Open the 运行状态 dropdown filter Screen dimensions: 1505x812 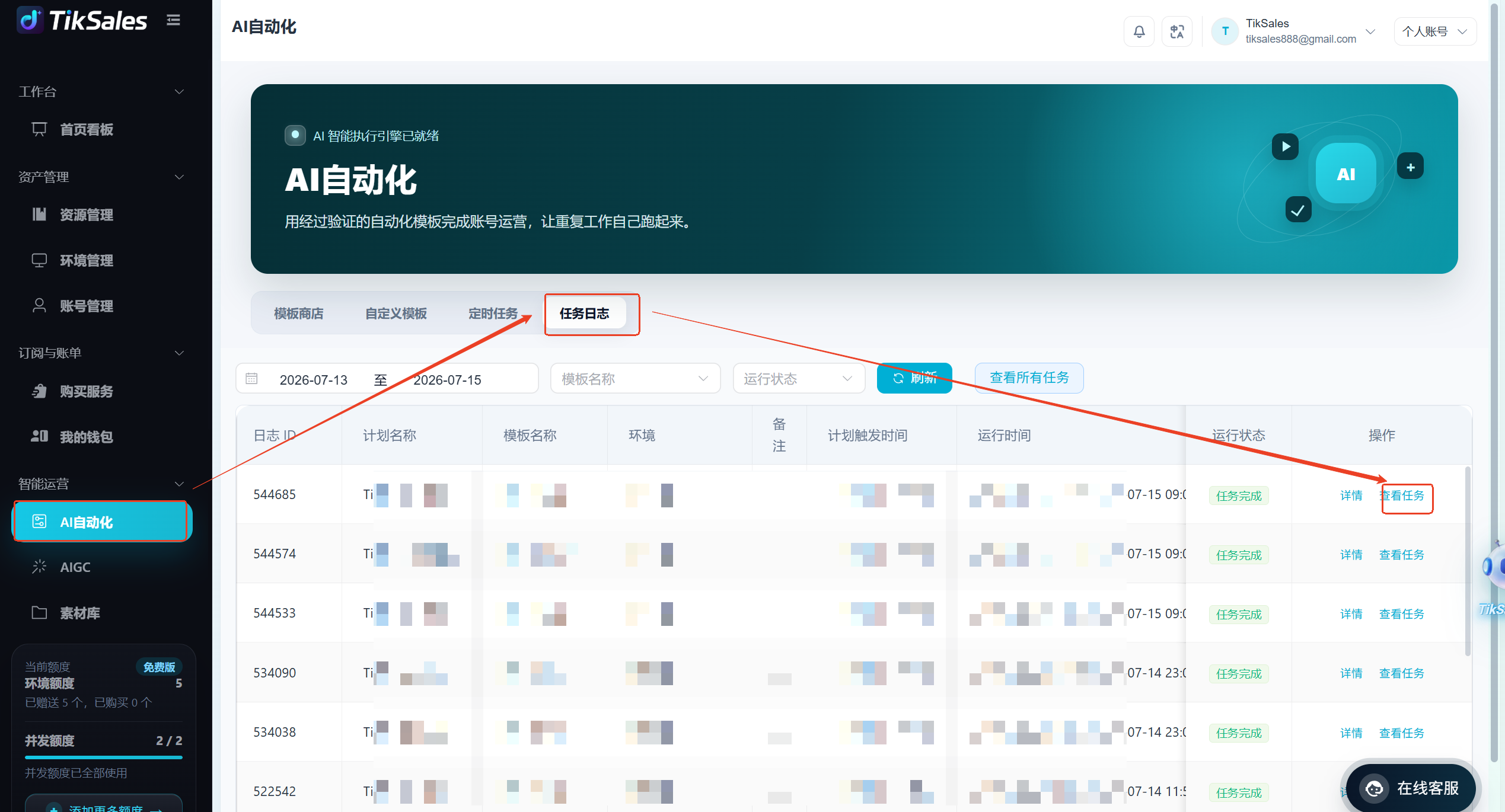(799, 378)
